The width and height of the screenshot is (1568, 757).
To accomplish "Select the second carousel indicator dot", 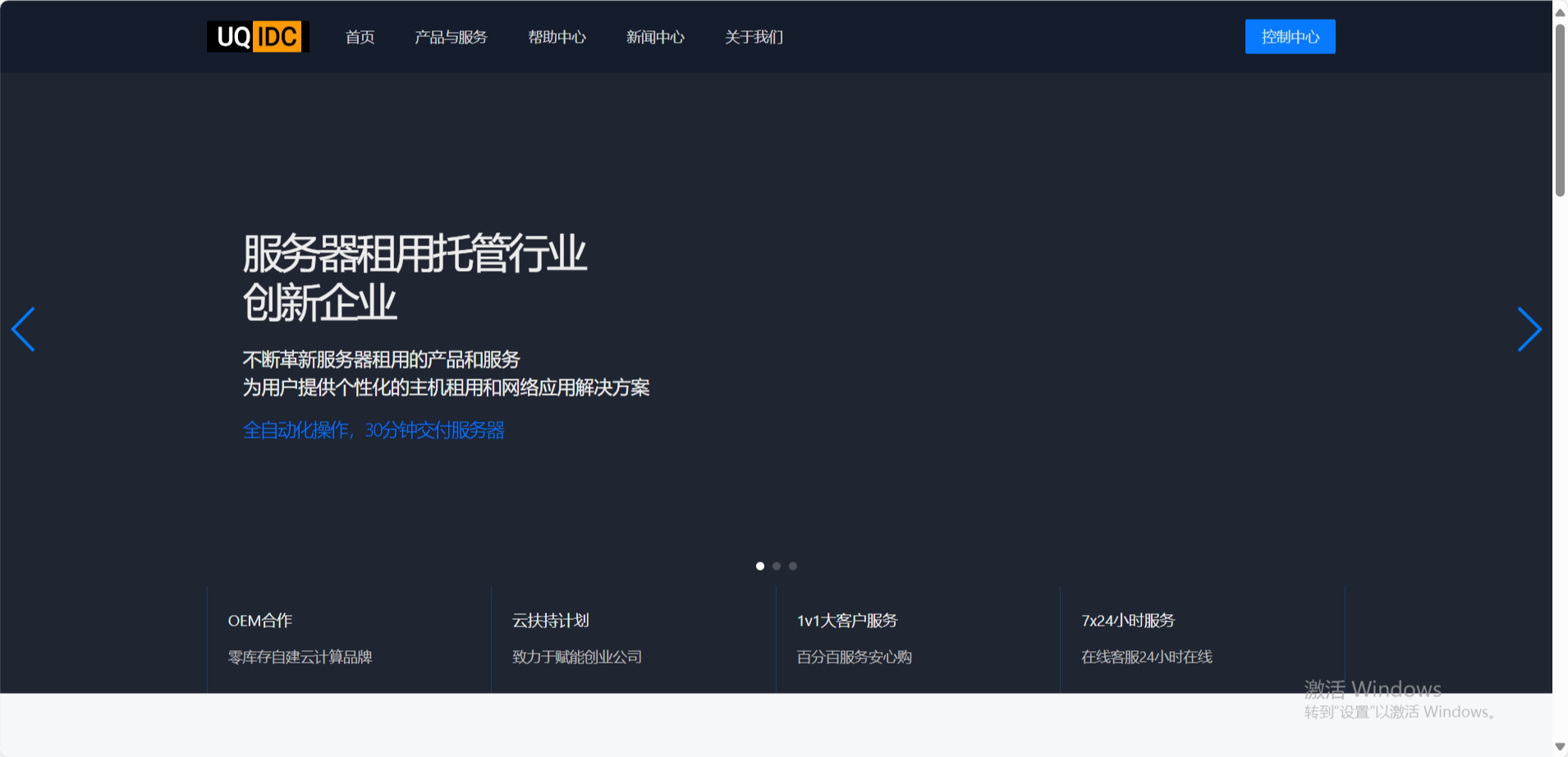I will point(777,566).
